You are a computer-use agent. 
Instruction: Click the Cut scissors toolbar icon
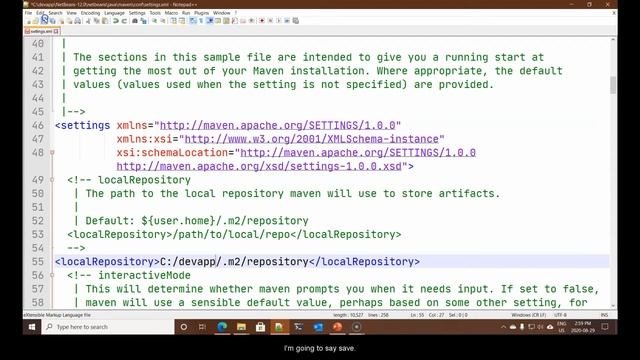pos(87,20)
